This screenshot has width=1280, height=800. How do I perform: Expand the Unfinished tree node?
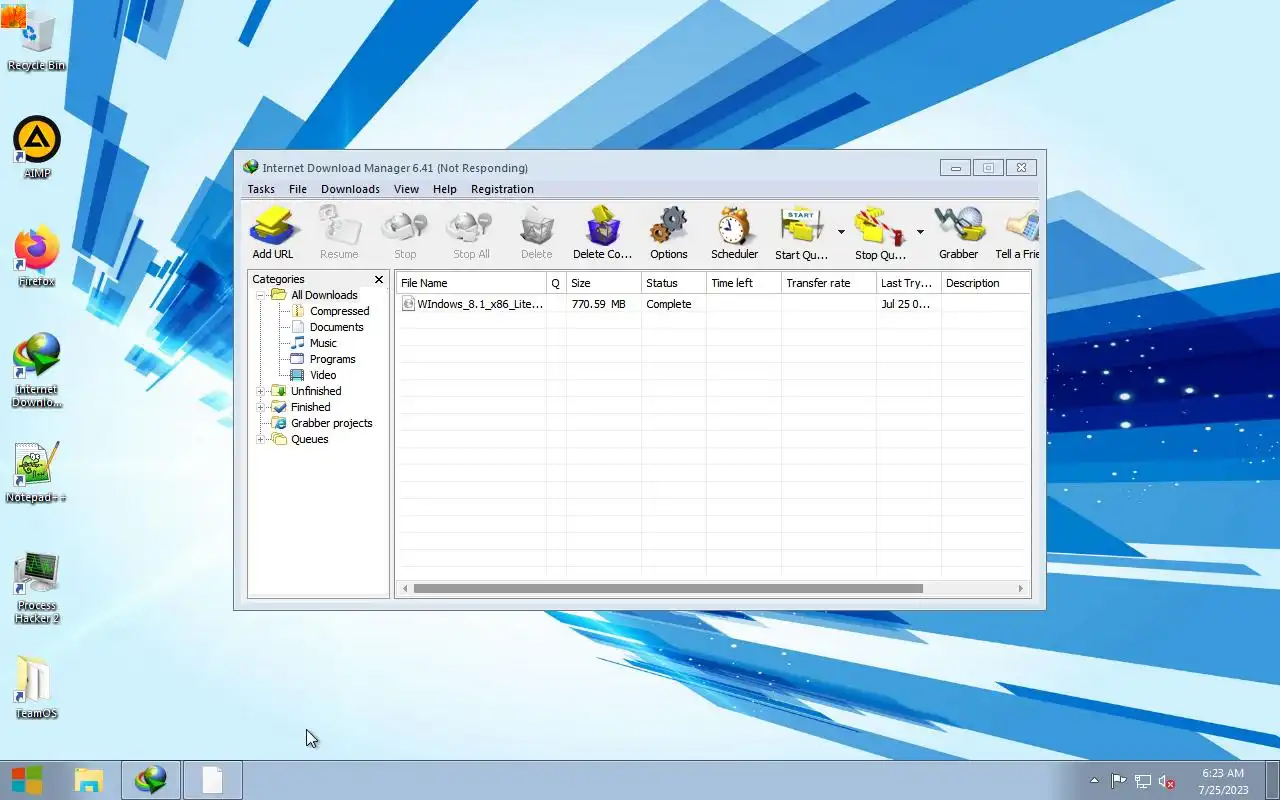pyautogui.click(x=261, y=391)
